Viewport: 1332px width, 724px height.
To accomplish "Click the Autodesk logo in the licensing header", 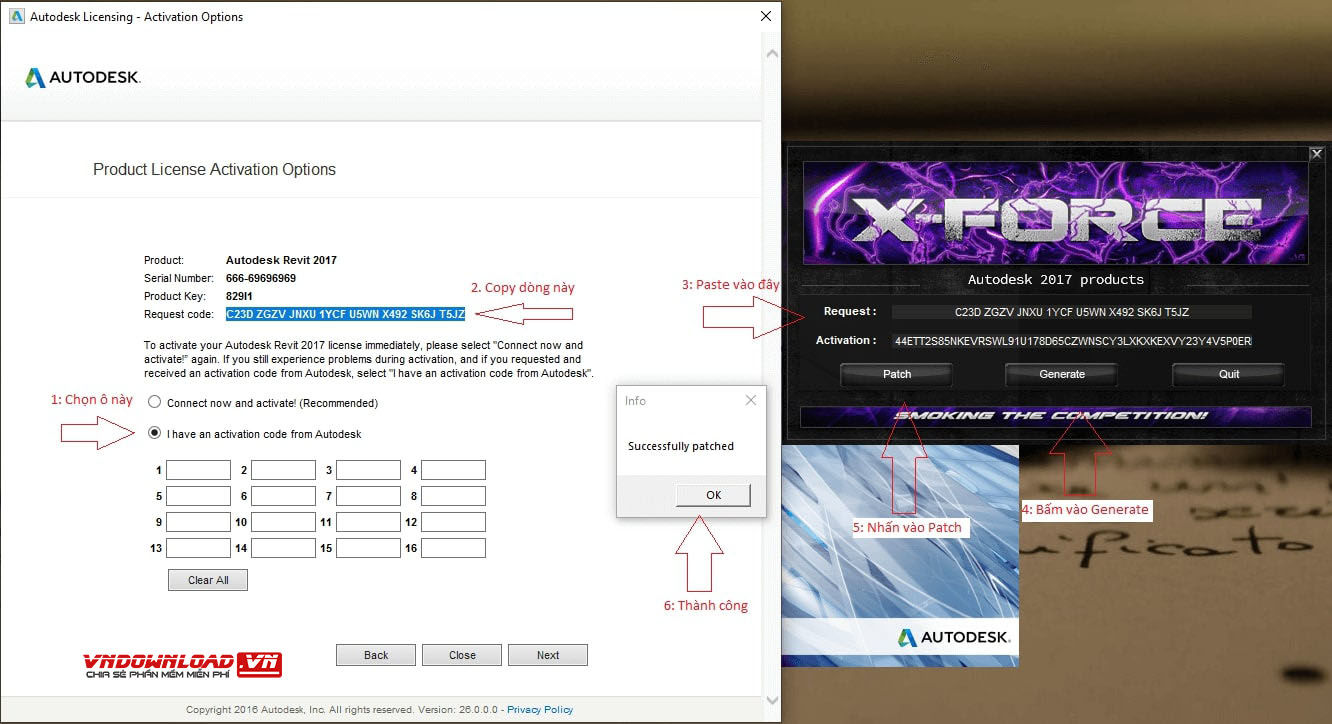I will (83, 77).
